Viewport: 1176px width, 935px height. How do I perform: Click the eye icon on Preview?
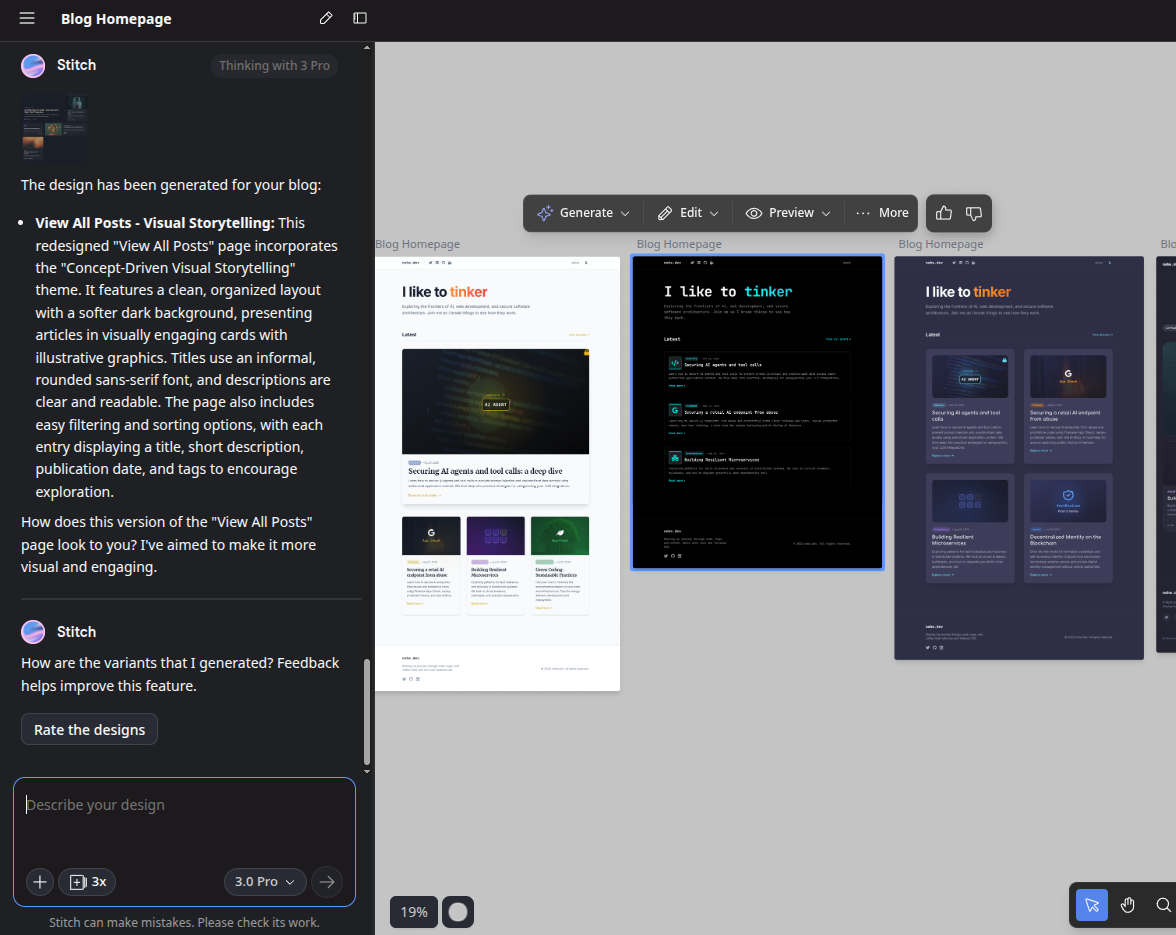[x=754, y=214]
